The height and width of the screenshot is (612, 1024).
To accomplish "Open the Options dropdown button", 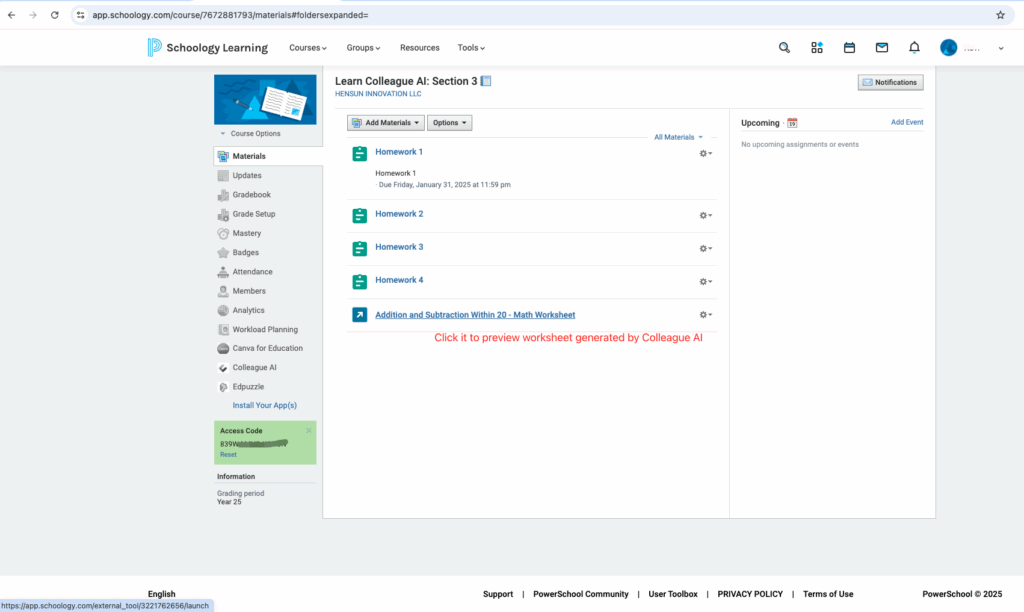I will coord(449,123).
